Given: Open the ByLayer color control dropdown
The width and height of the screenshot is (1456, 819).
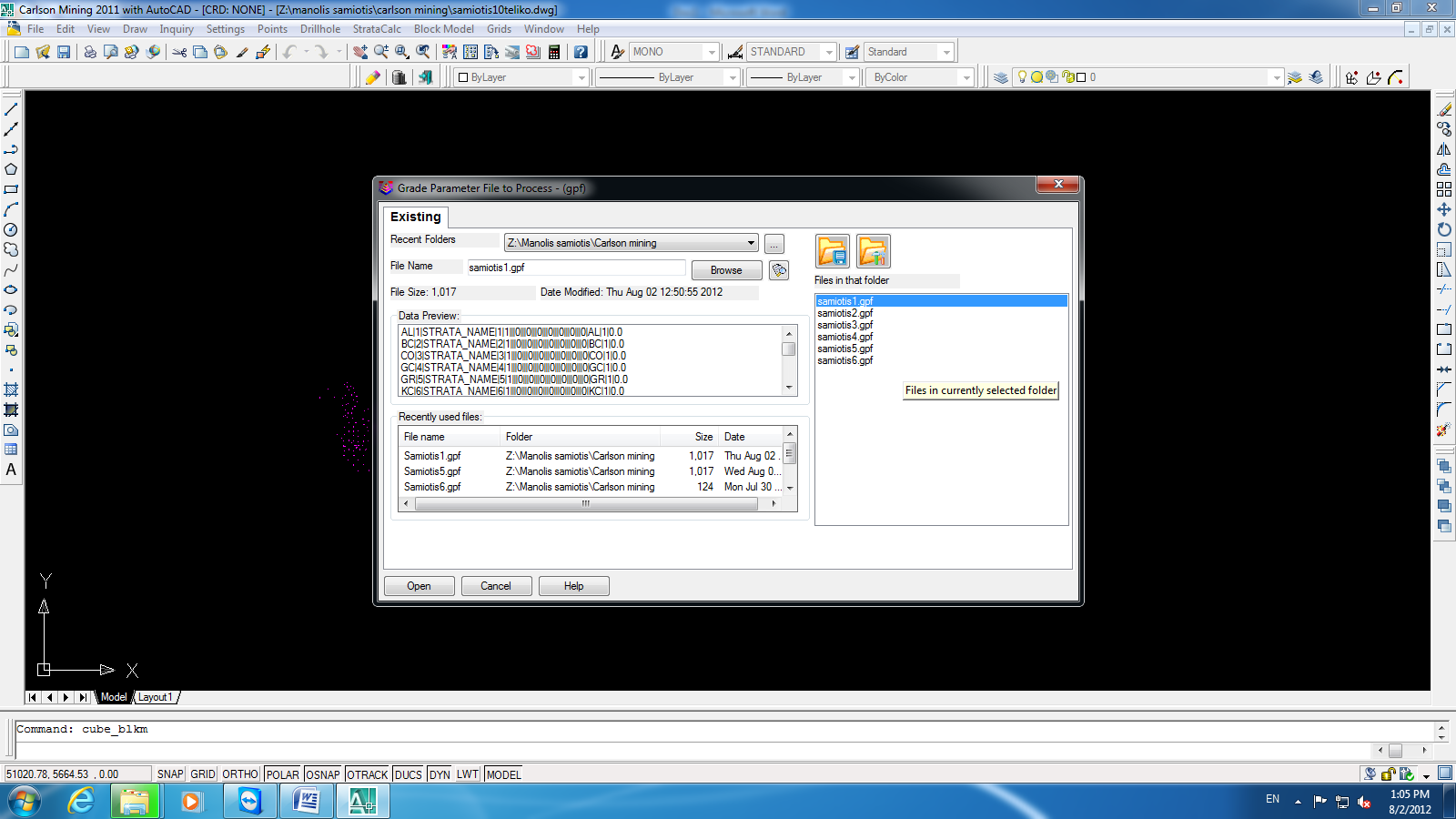Looking at the screenshot, I should click(581, 77).
